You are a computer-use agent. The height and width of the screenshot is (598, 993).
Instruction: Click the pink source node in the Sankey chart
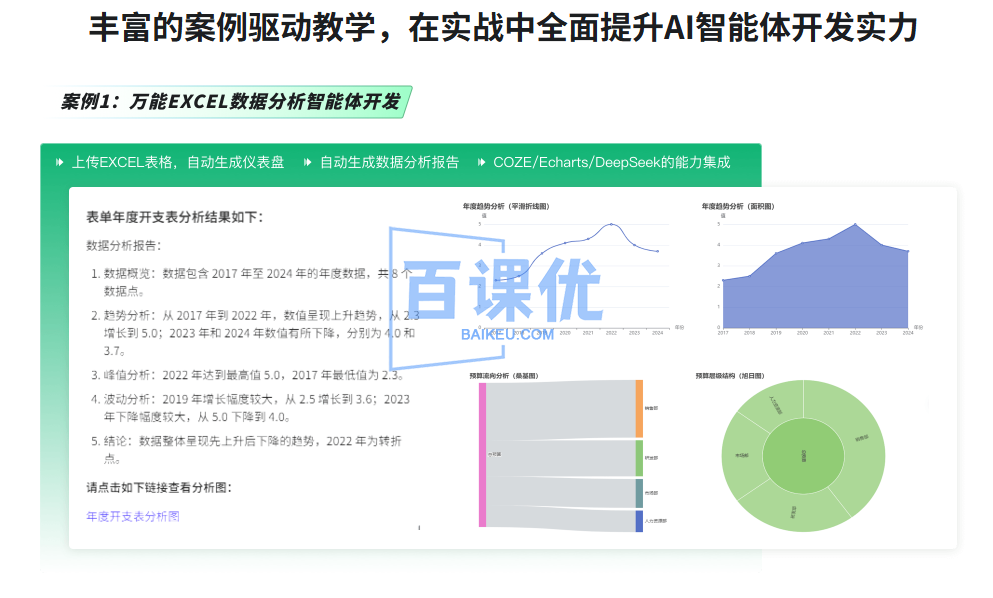click(x=483, y=455)
